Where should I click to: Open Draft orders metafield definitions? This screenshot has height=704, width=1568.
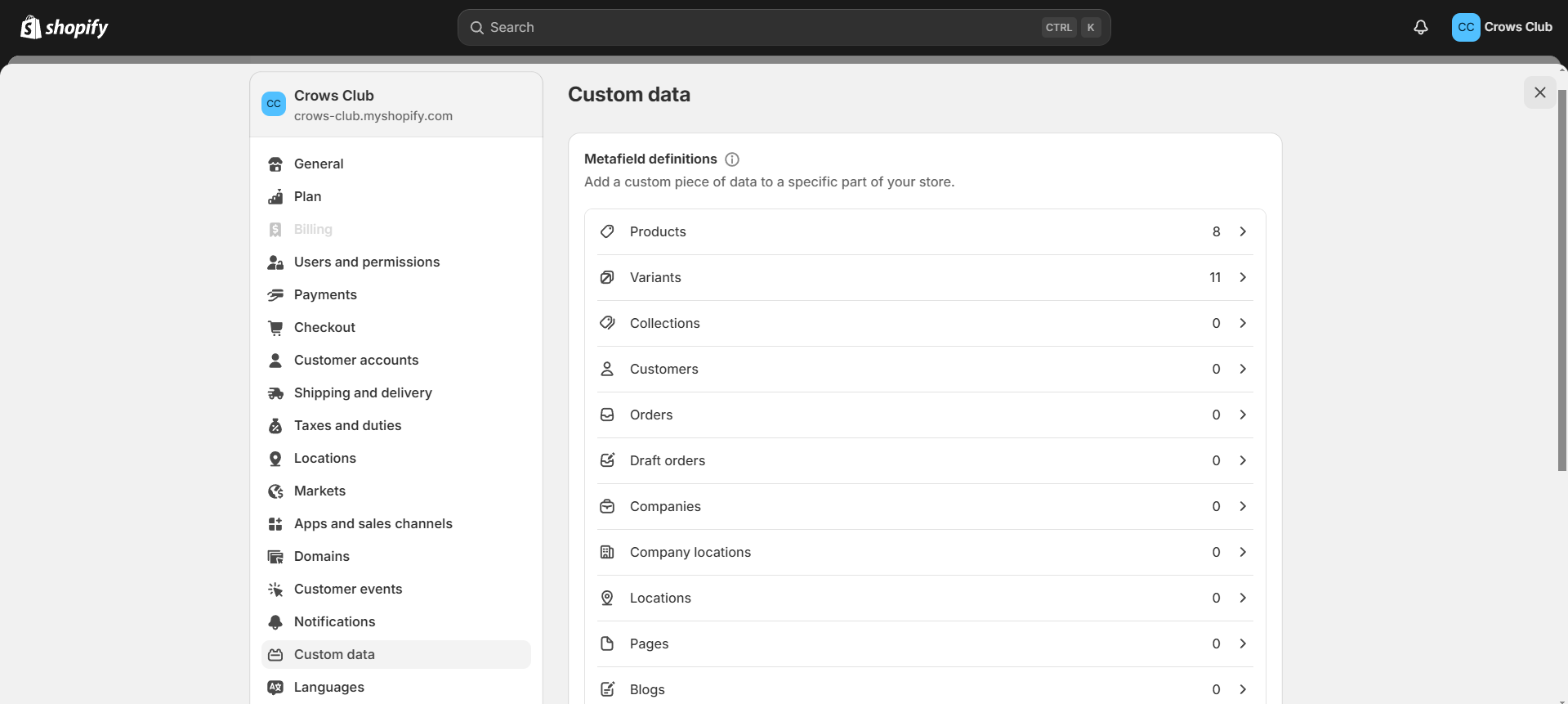(x=925, y=460)
